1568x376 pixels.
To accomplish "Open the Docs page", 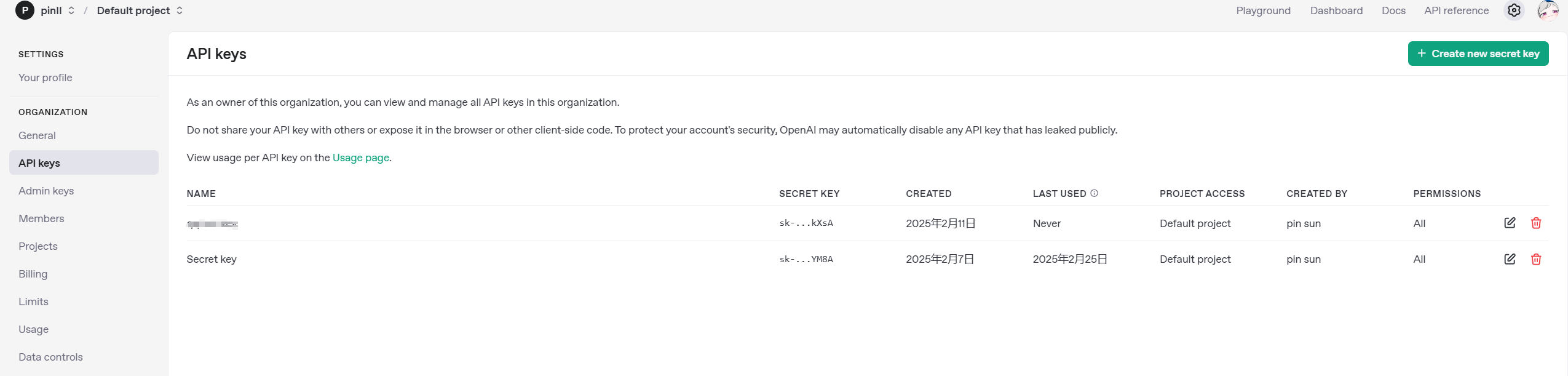I will click(1393, 10).
